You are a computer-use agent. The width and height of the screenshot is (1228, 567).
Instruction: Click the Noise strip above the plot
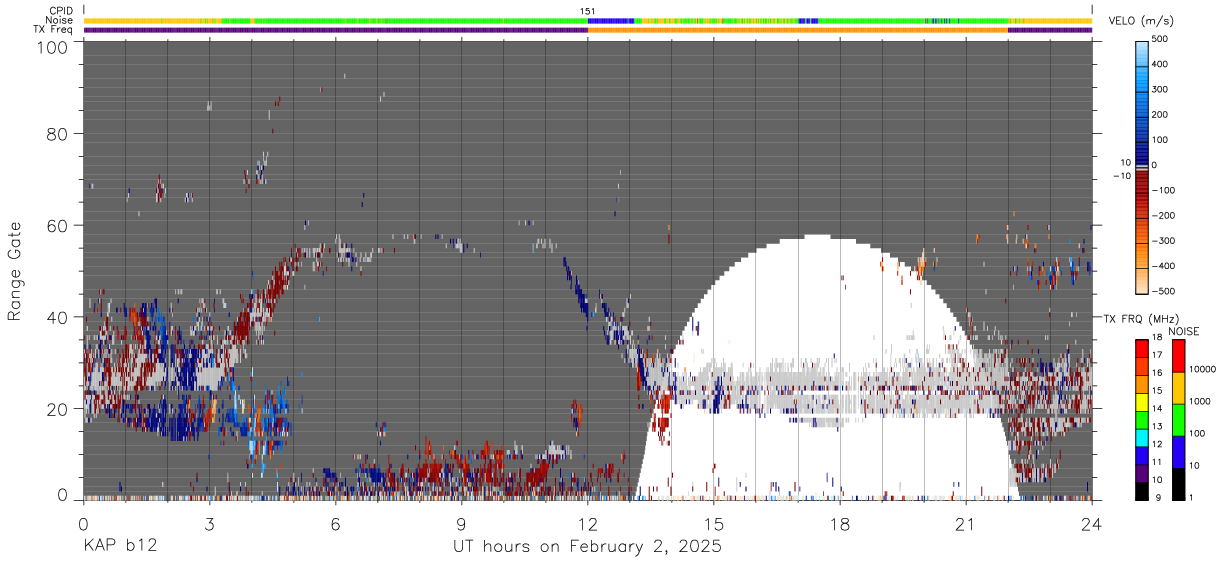588,20
